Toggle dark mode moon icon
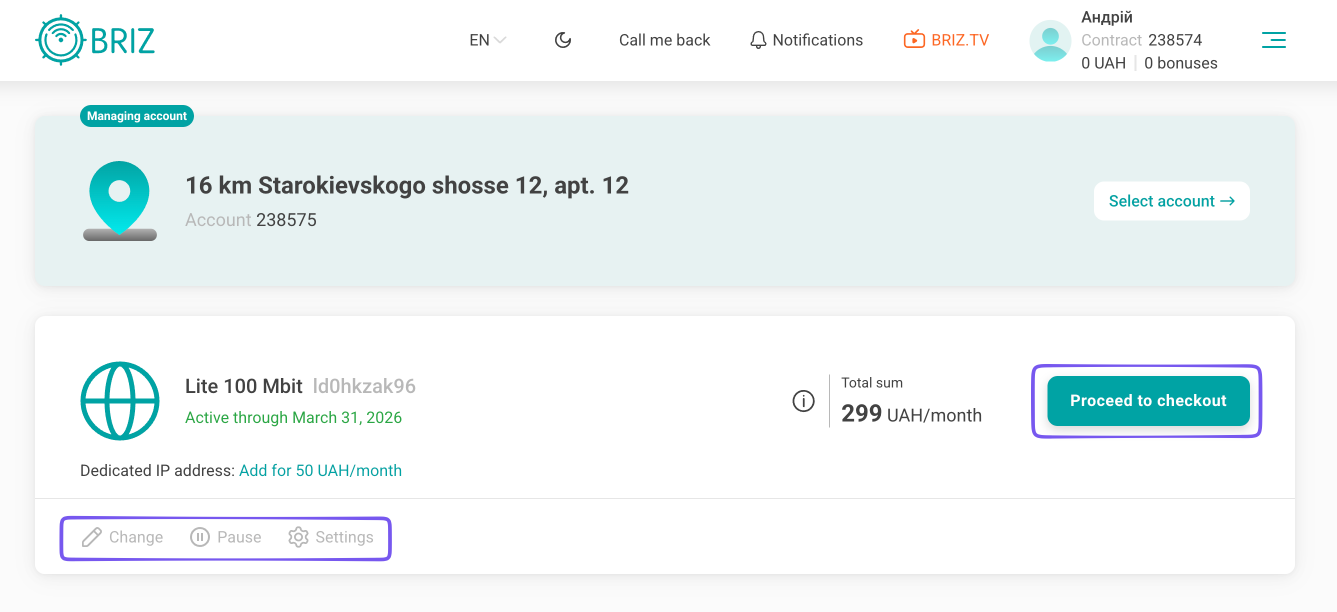Viewport: 1337px width, 612px height. pos(563,40)
